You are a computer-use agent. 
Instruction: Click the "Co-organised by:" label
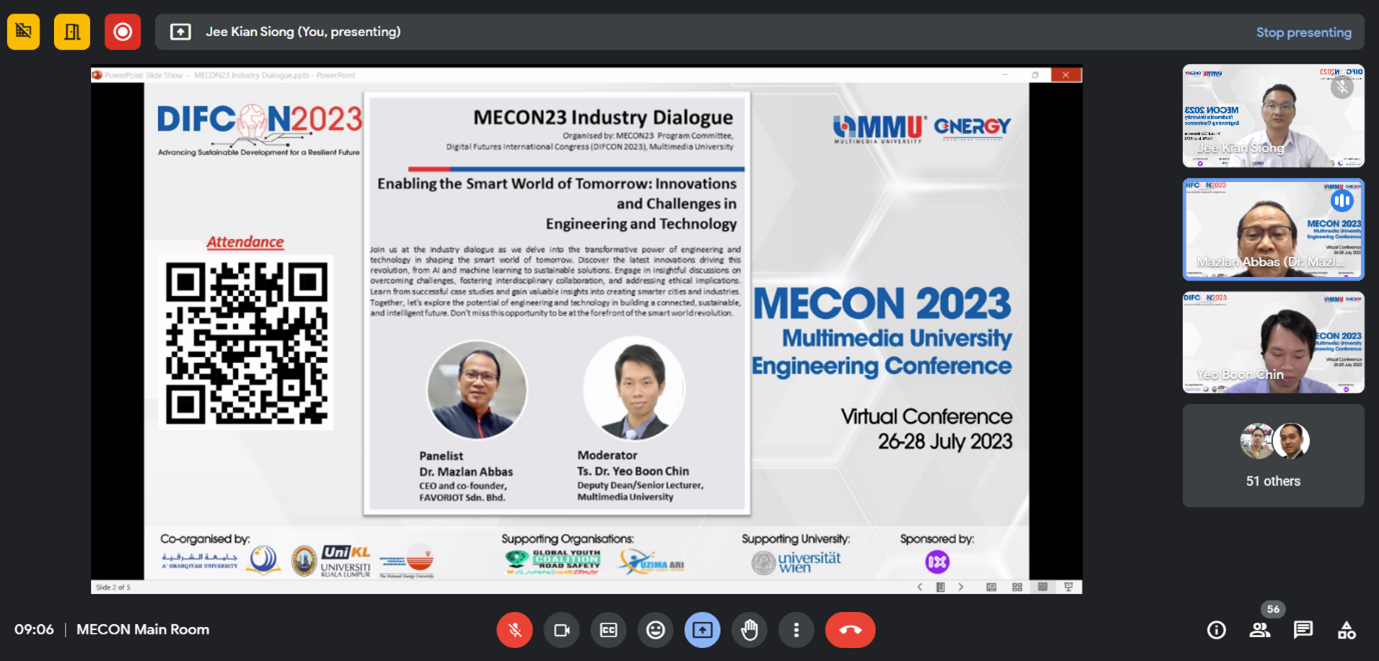[x=206, y=539]
